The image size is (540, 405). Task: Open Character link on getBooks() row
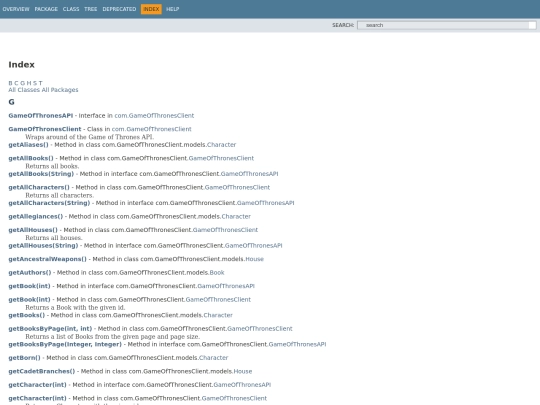pos(218,315)
